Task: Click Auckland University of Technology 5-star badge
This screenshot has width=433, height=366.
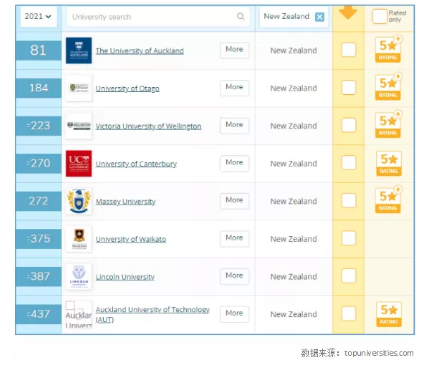Action: point(389,314)
